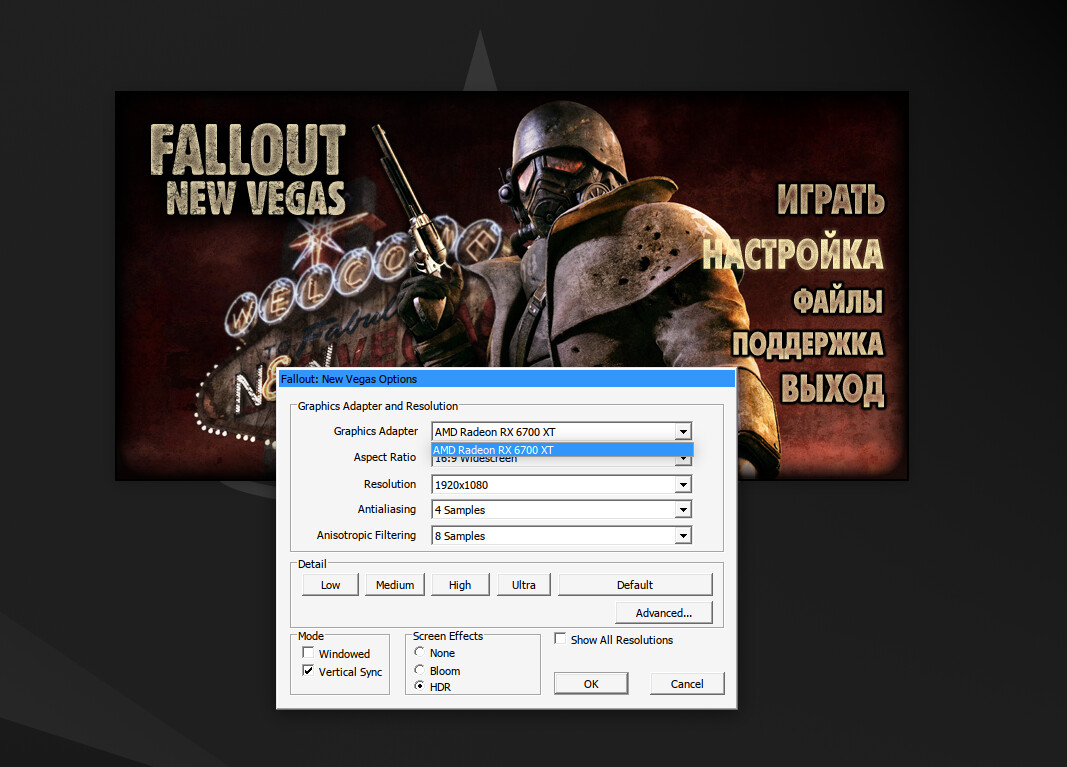This screenshot has width=1067, height=767.
Task: Cancel the options dialog
Action: (x=686, y=684)
